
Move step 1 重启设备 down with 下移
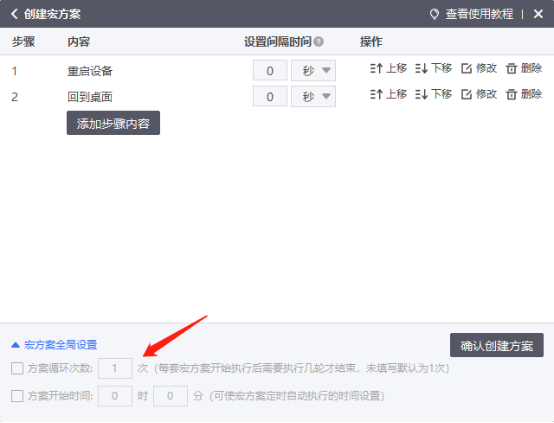pyautogui.click(x=434, y=68)
